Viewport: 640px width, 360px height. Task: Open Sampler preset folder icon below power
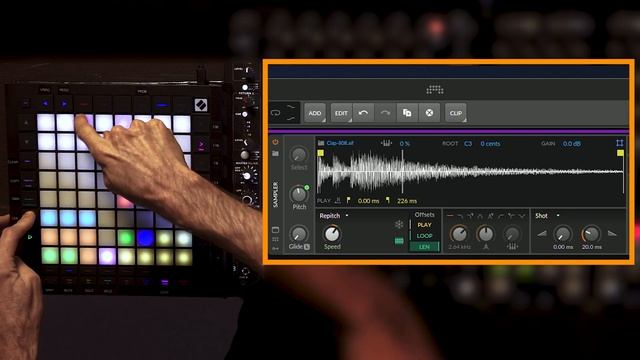click(x=275, y=153)
